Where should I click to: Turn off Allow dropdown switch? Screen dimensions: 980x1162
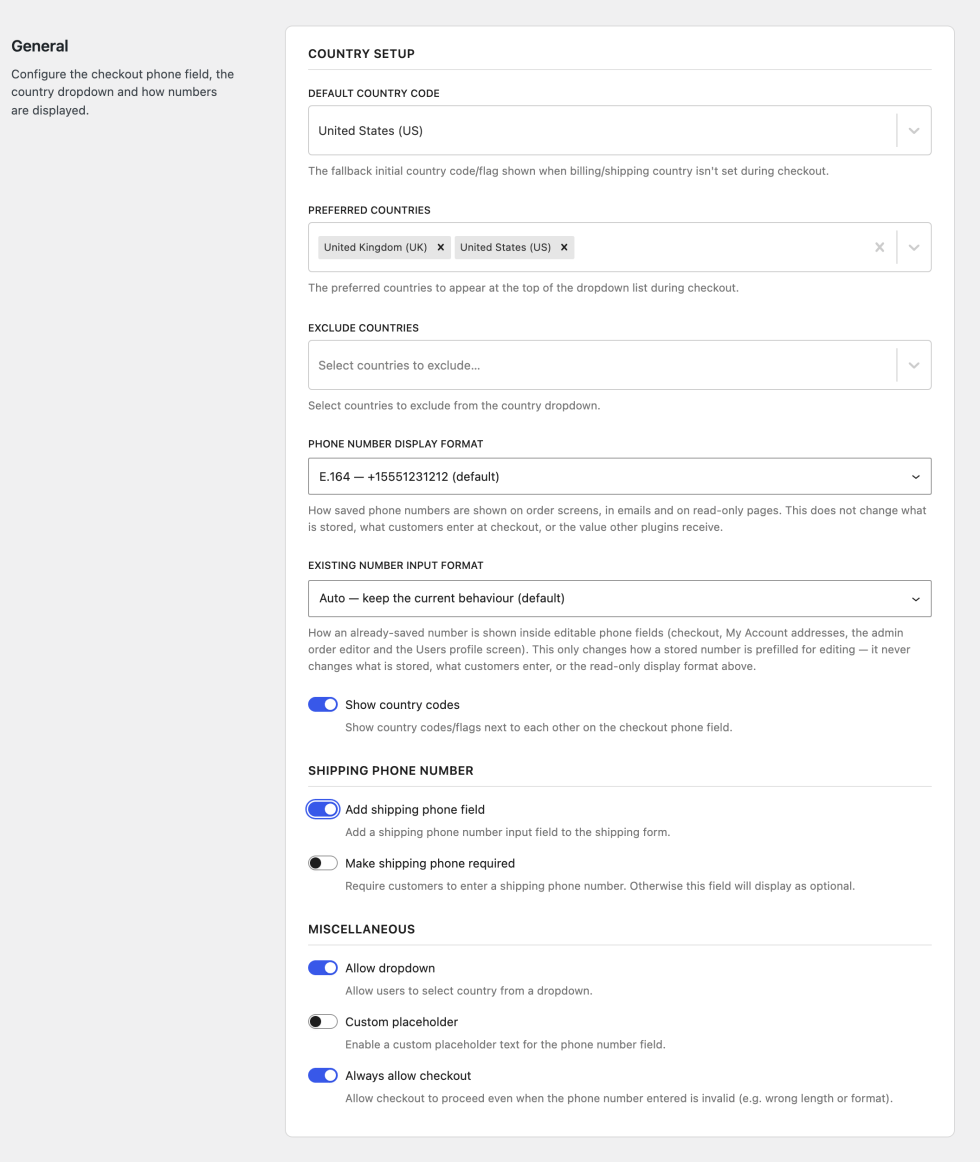tap(323, 968)
